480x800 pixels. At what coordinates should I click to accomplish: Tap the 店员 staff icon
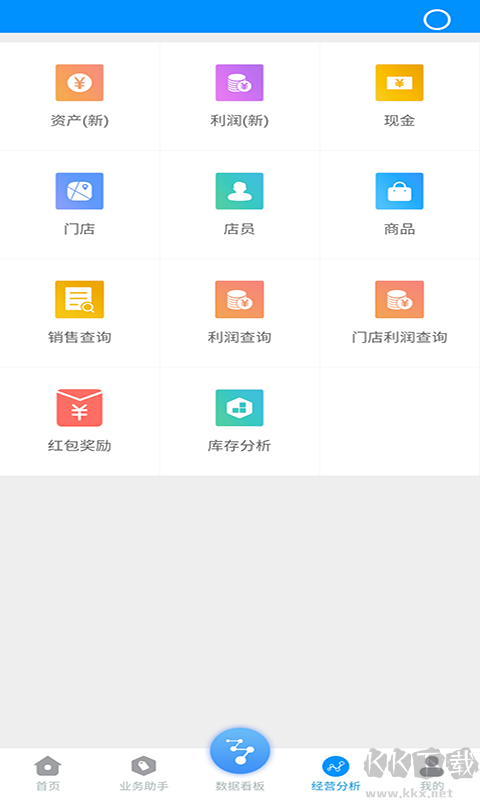(x=239, y=191)
